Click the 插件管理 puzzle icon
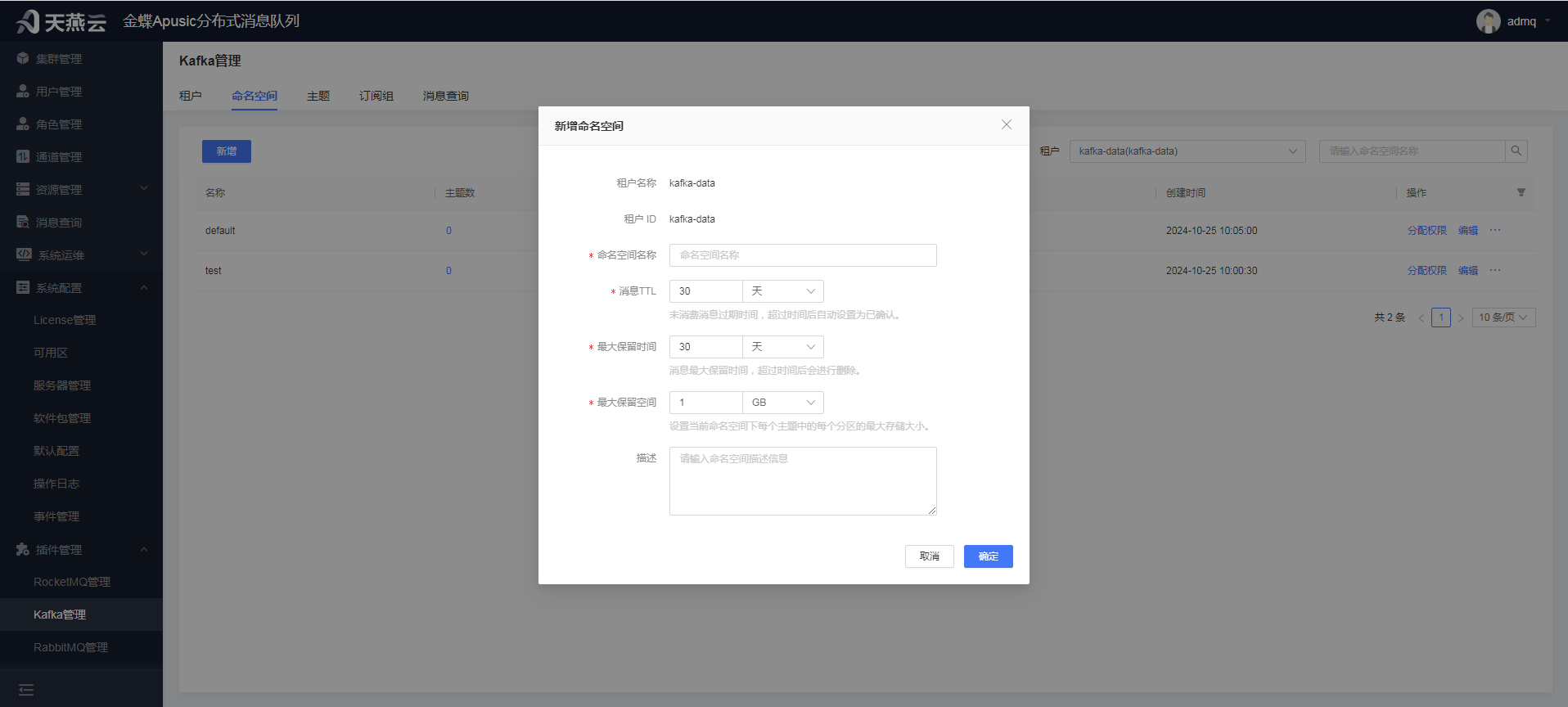This screenshot has width=1568, height=707. 23,550
